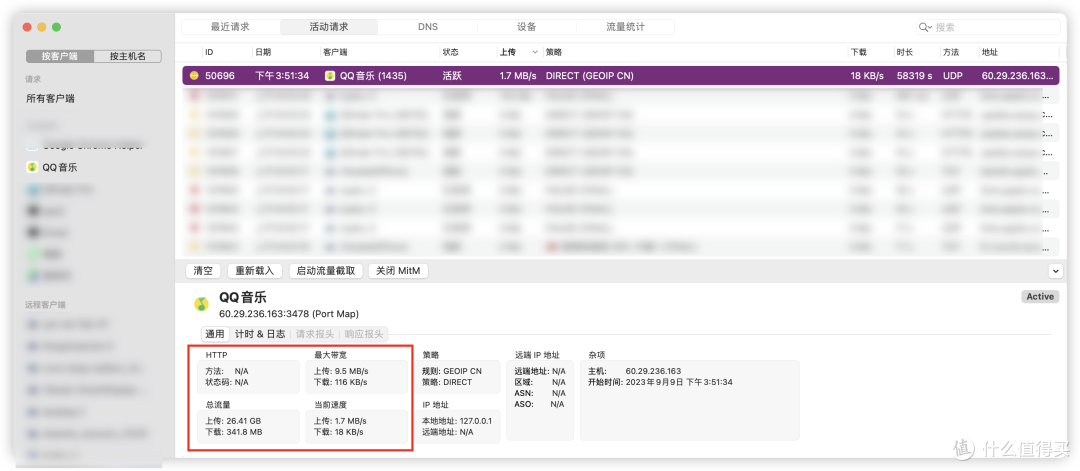Click the 上传: 9.5 MB/s max bandwidth value
The width and height of the screenshot is (1080, 471).
pyautogui.click(x=340, y=371)
